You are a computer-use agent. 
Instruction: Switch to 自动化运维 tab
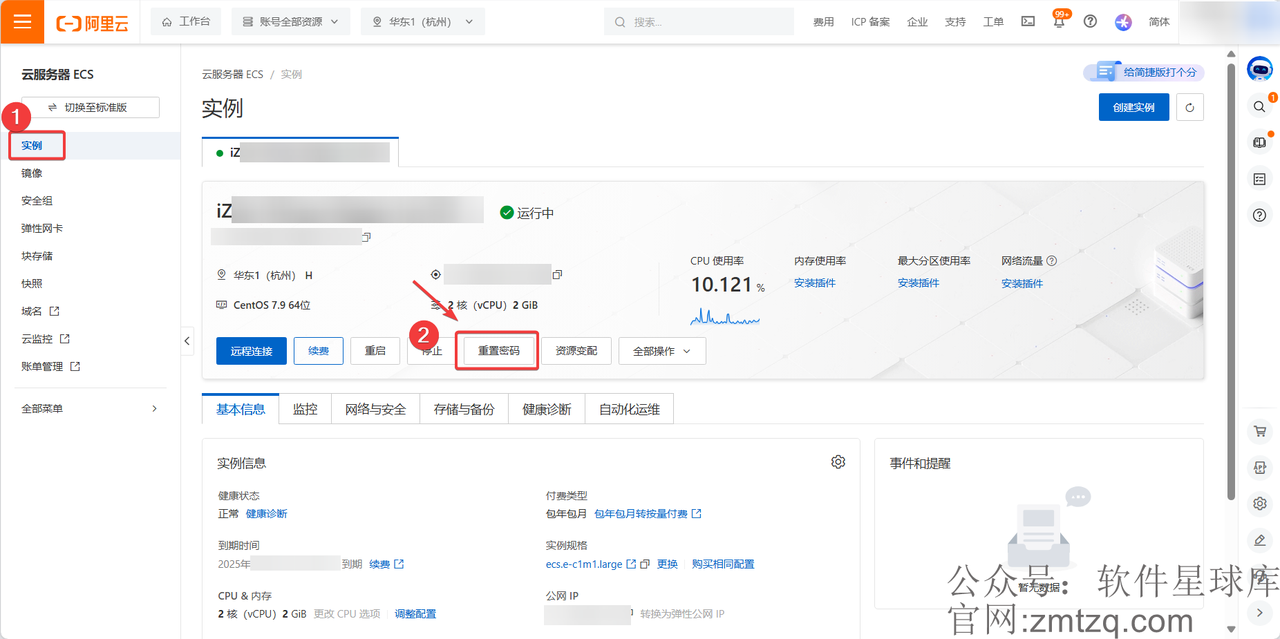pos(629,409)
